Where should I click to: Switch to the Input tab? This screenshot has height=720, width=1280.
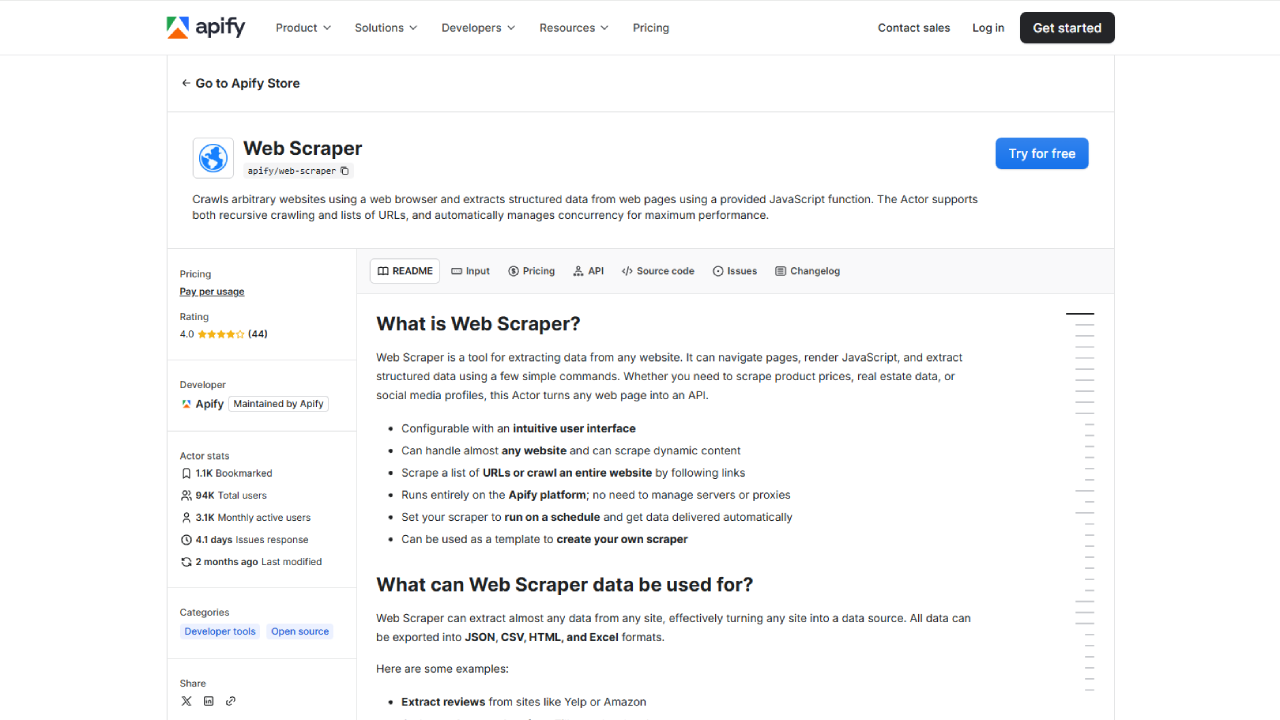(470, 271)
